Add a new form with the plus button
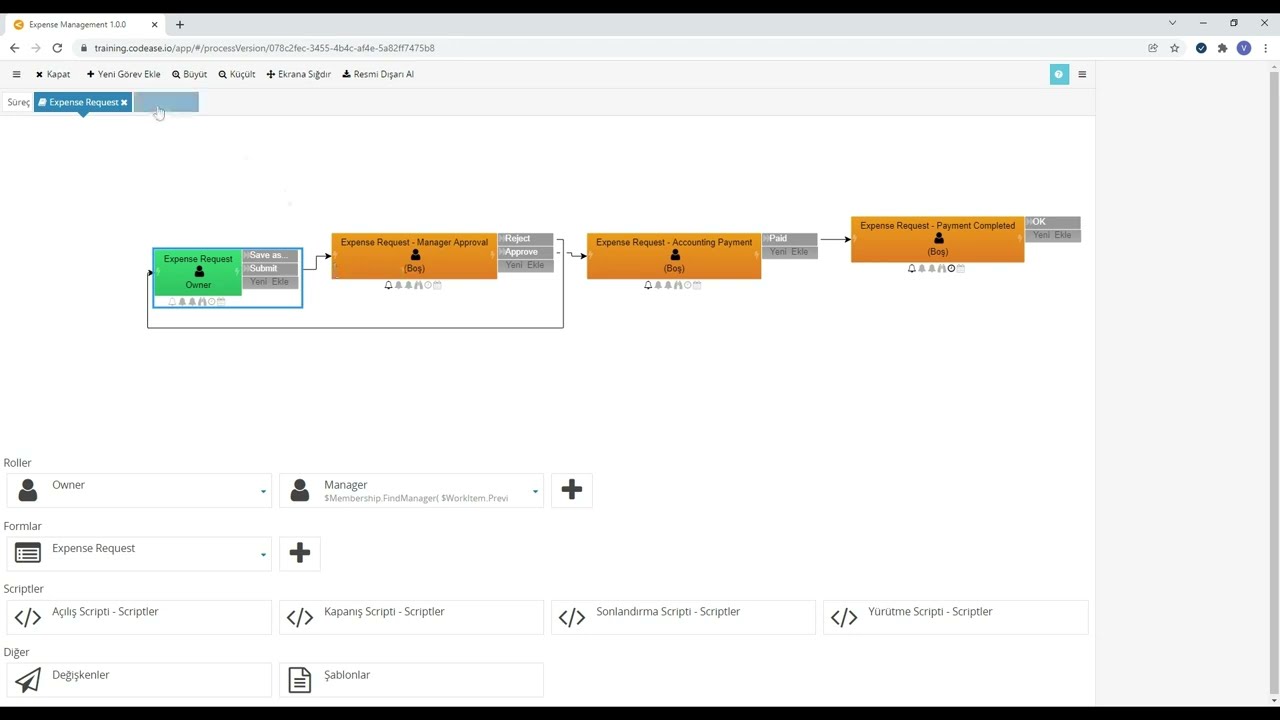1280x720 pixels. coord(300,552)
